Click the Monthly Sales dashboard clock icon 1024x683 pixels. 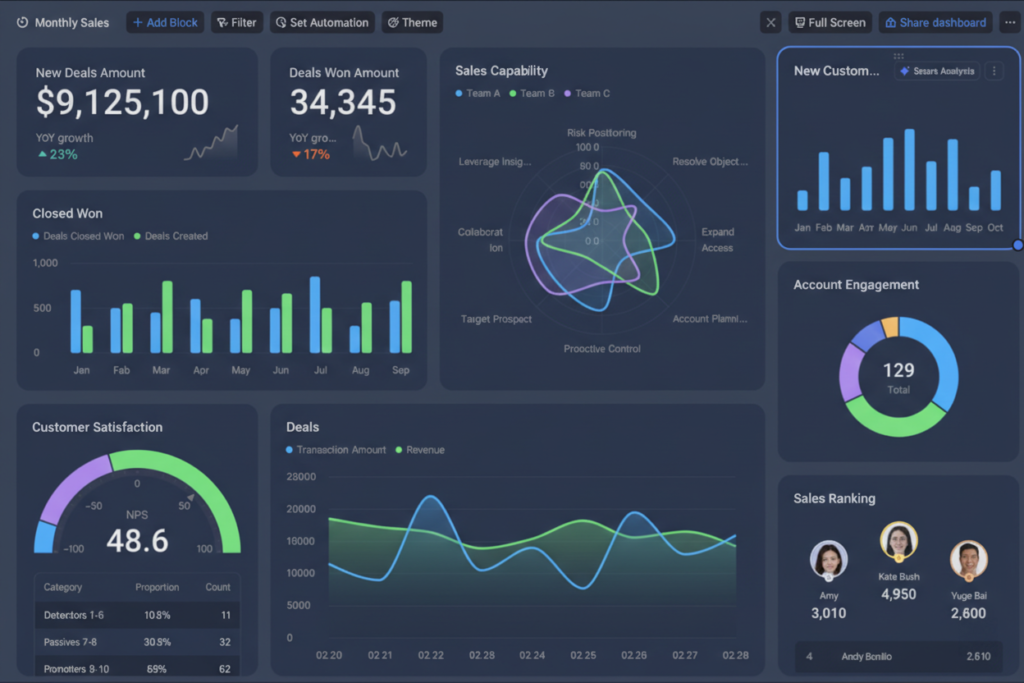tap(23, 22)
